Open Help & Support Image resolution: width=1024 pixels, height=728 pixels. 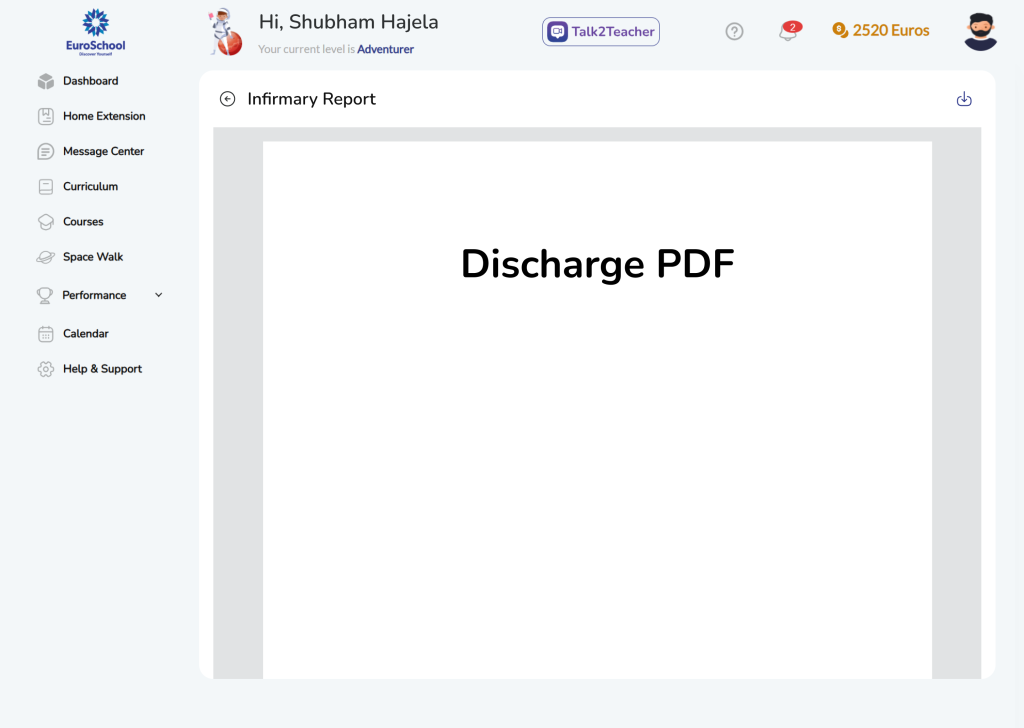(102, 369)
